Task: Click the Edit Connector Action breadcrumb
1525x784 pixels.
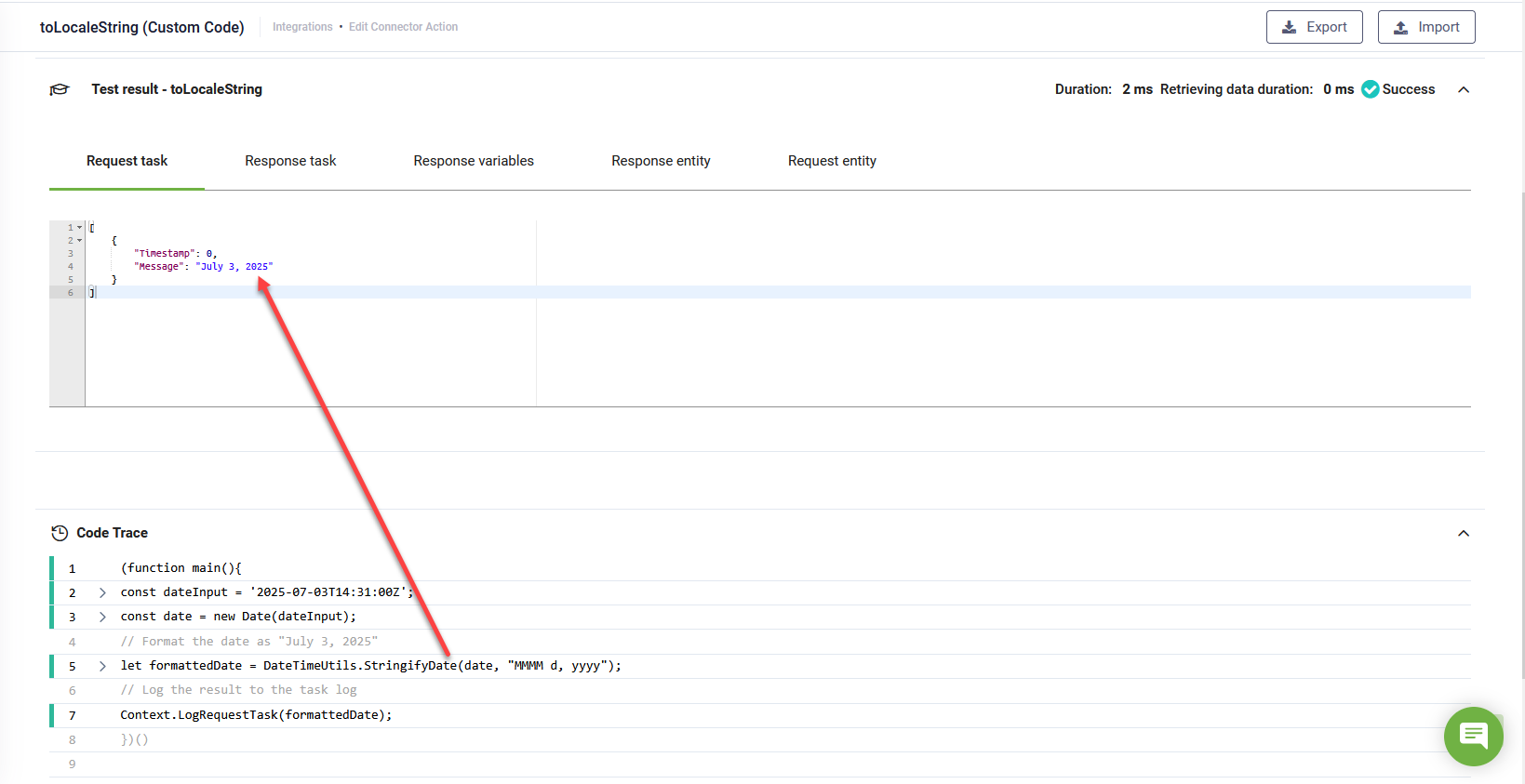Action: pyautogui.click(x=403, y=27)
